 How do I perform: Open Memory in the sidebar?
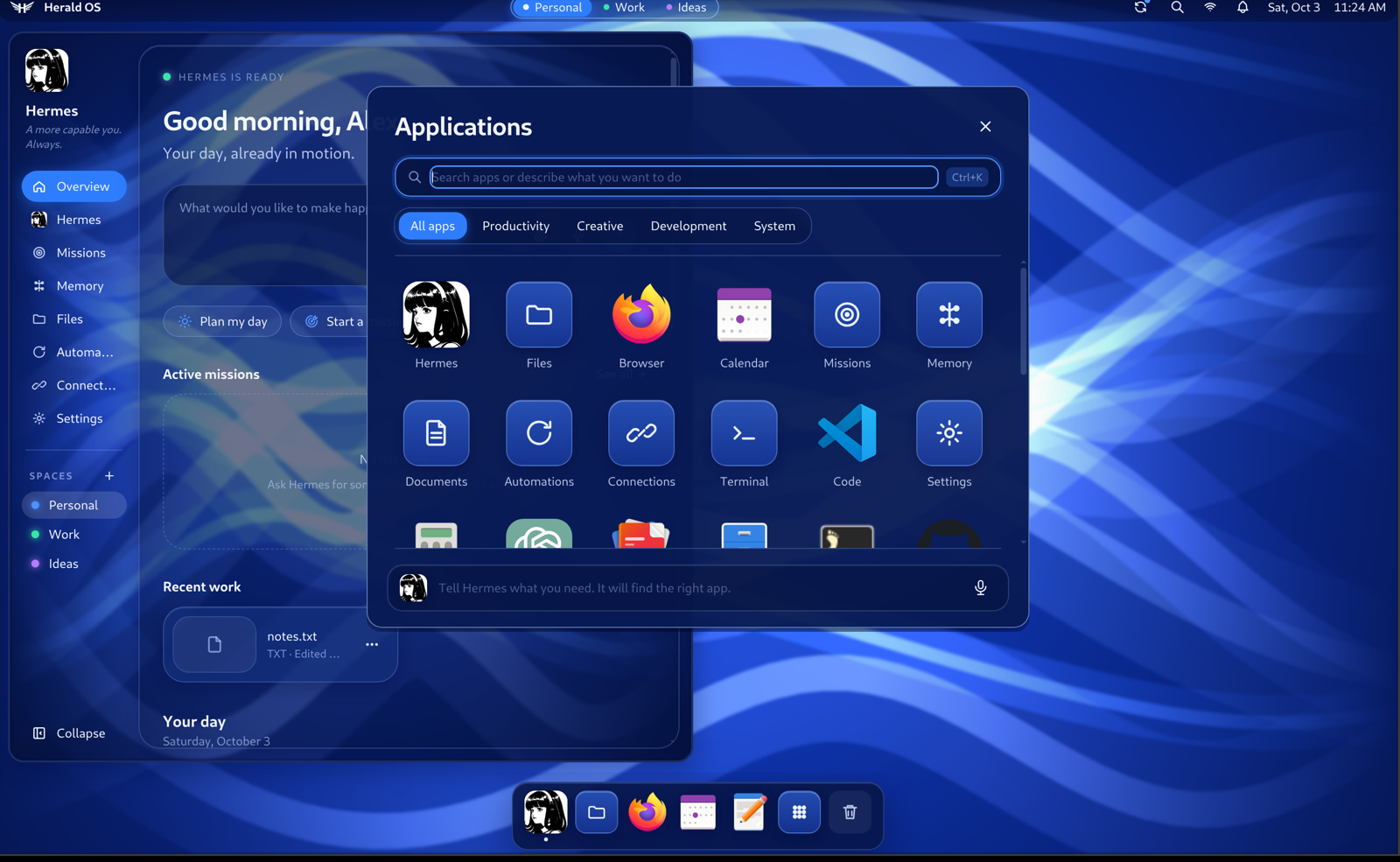(74, 286)
